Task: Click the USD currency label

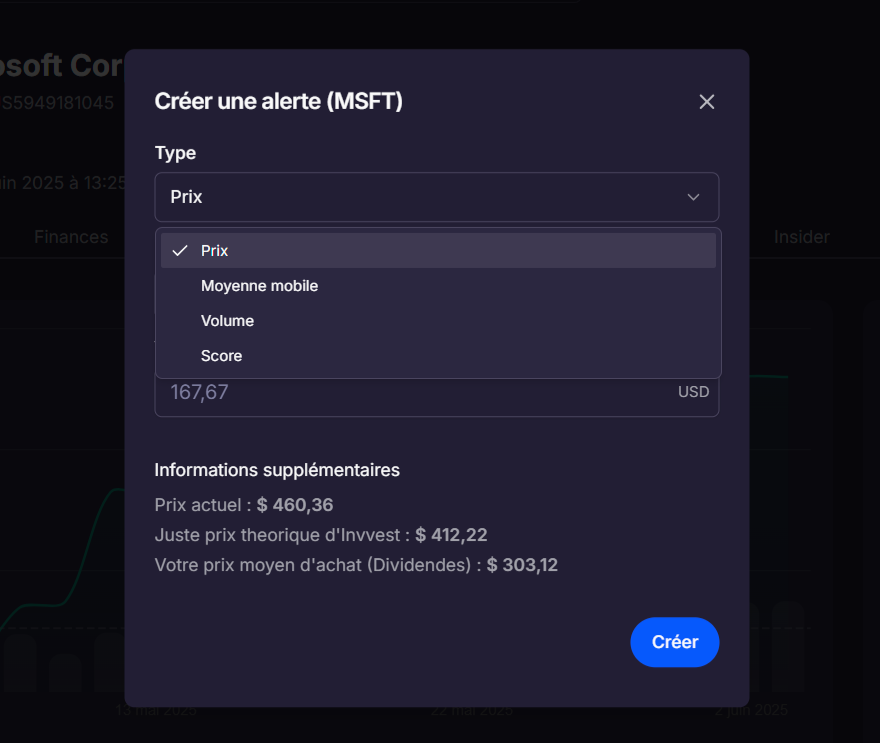Action: [x=693, y=392]
